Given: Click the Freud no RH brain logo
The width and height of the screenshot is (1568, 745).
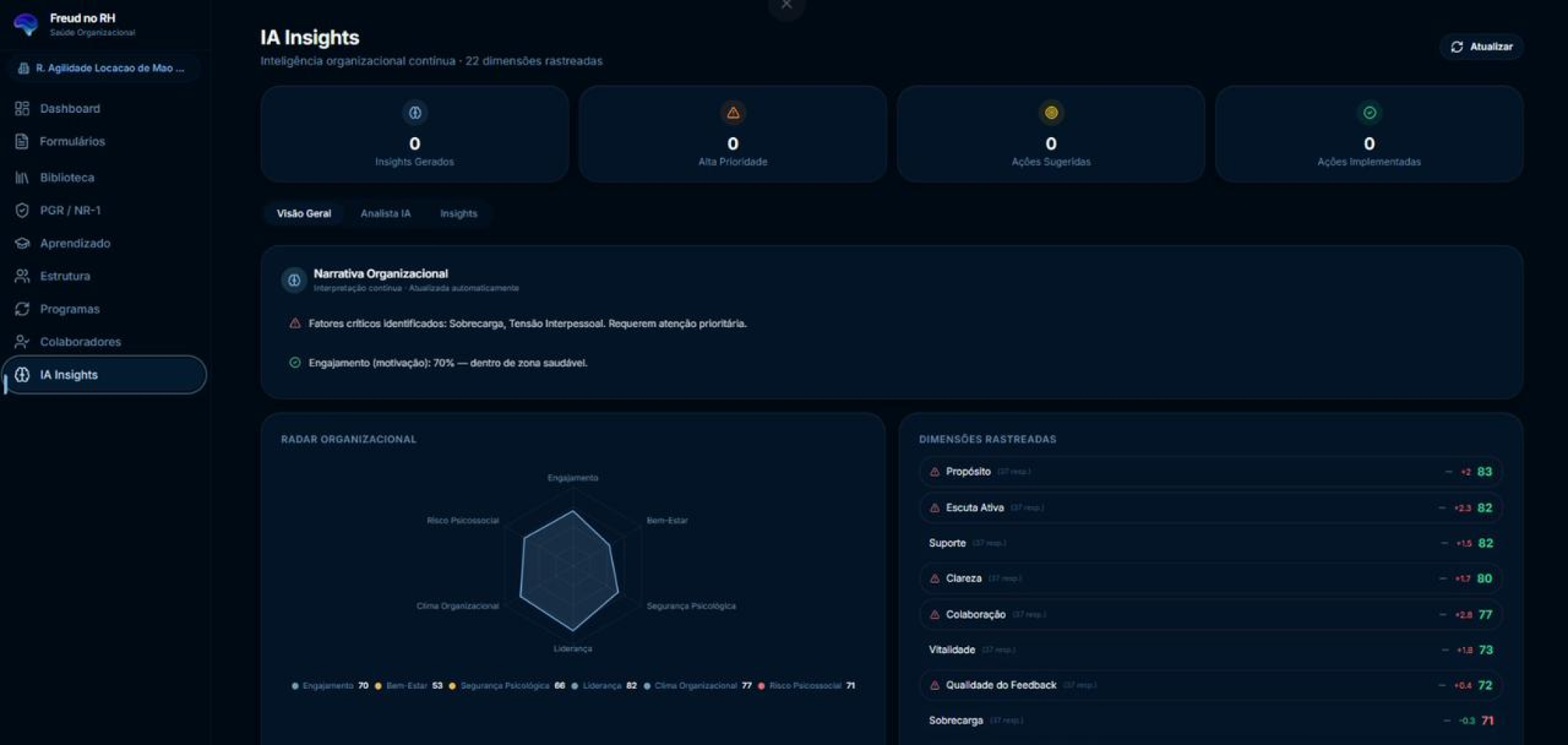Looking at the screenshot, I should pos(26,24).
